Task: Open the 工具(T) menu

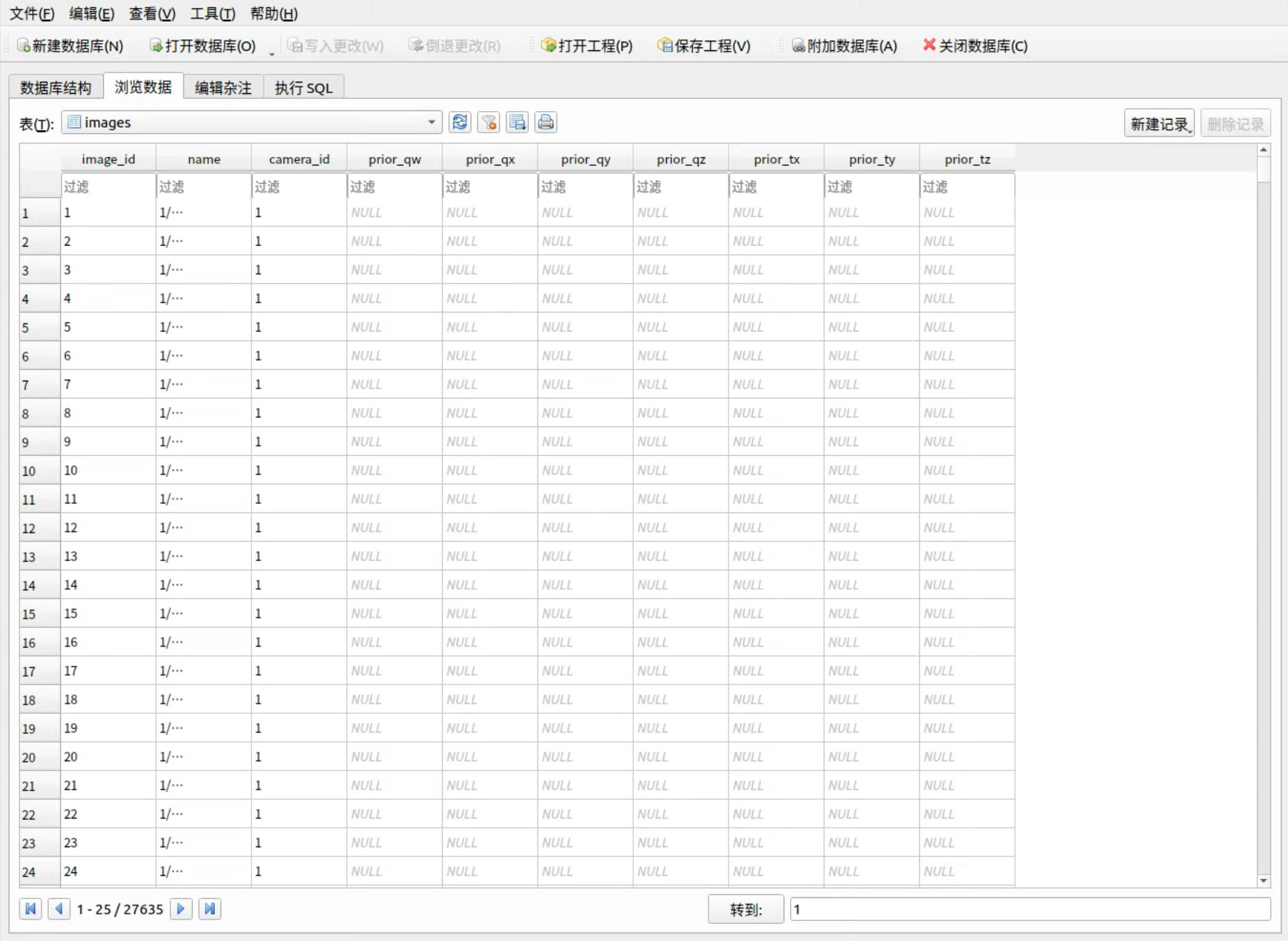Action: 212,14
